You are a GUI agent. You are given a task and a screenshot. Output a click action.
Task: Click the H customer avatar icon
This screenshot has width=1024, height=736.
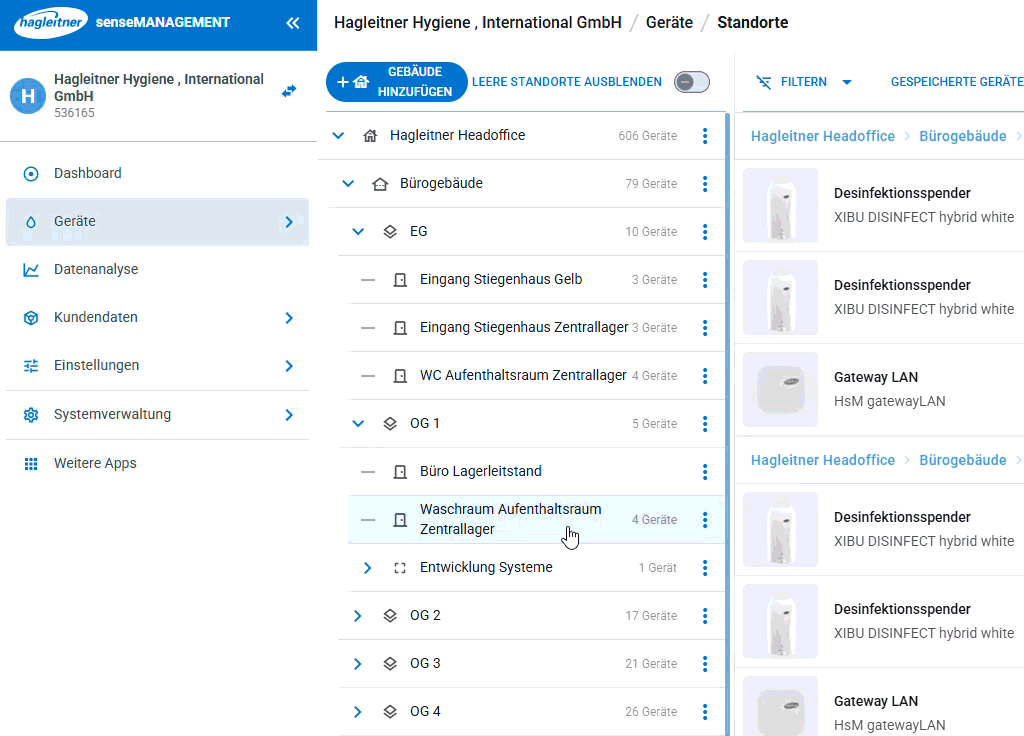coord(28,96)
